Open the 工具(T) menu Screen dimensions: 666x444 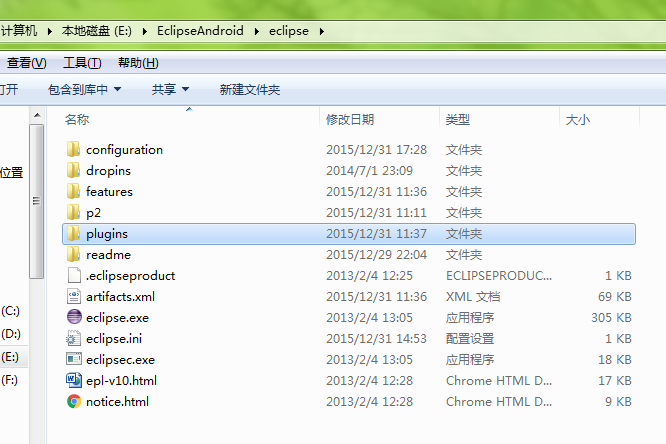[x=82, y=63]
